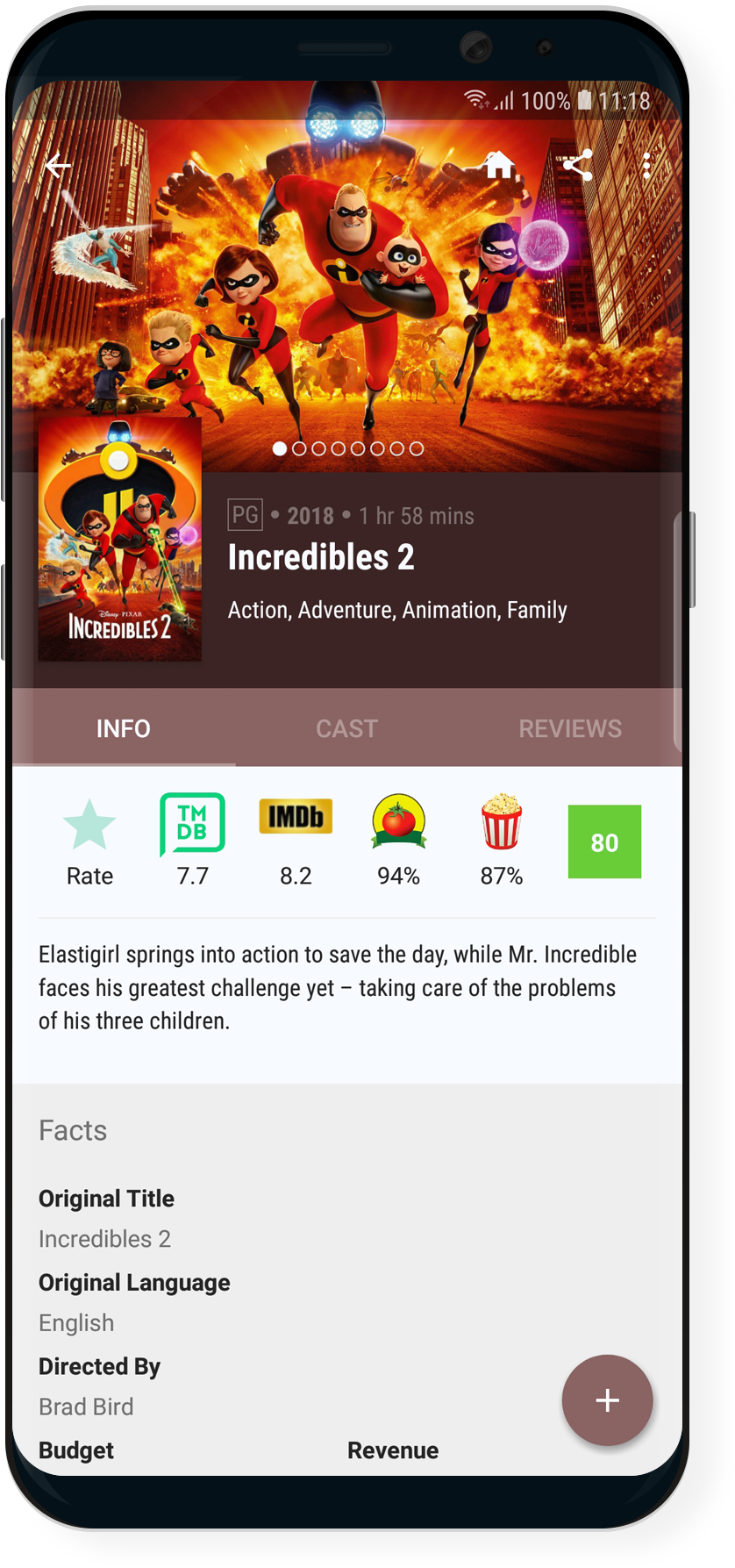The width and height of the screenshot is (735, 1568).
Task: Open director Brad Bird link
Action: pyautogui.click(x=86, y=1407)
